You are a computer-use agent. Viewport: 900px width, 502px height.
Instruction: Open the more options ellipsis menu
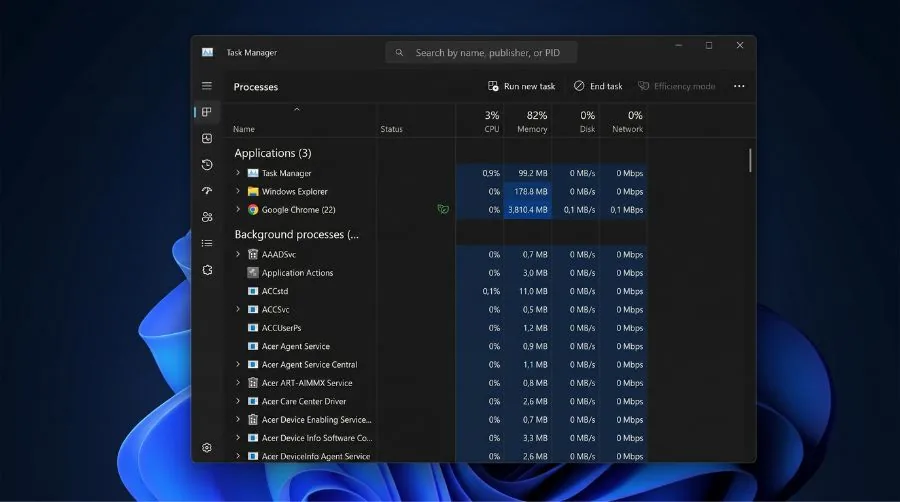739,86
